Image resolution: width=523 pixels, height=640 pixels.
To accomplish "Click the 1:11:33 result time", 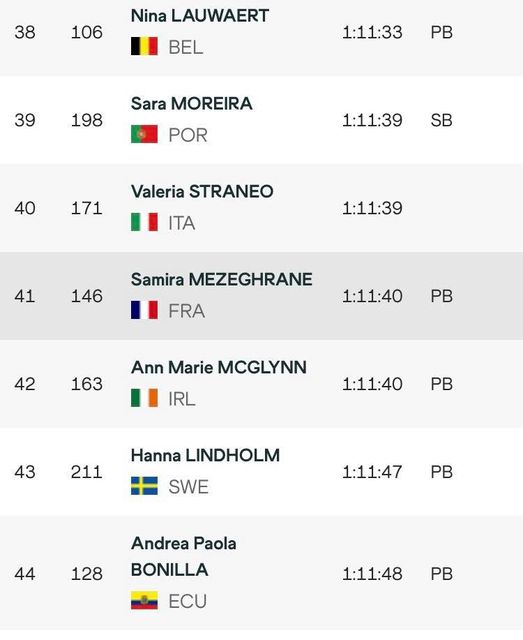I will coord(372,33).
